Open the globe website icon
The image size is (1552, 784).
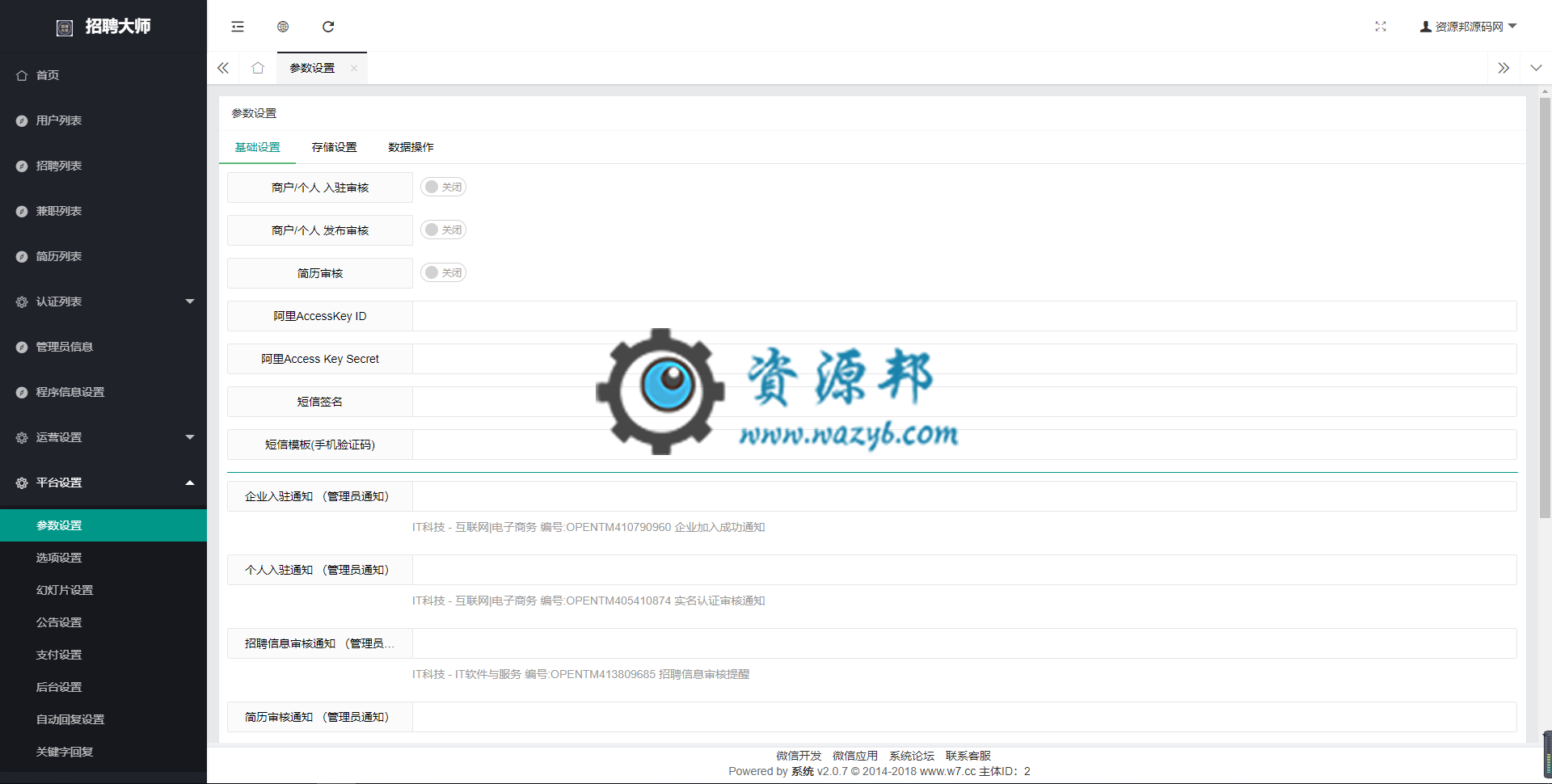pyautogui.click(x=283, y=27)
